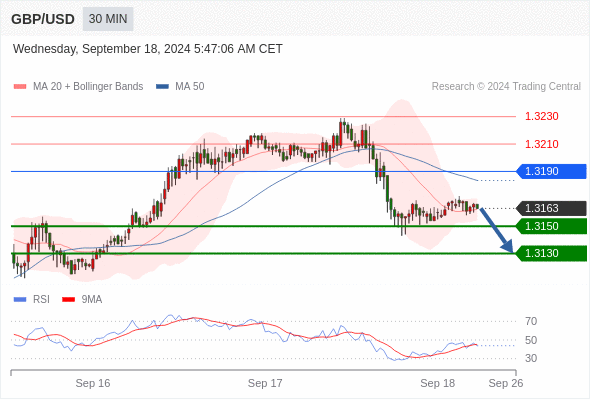Click the RSI 70 axis value
Viewport: 590px width, 400px height.
click(x=531, y=321)
